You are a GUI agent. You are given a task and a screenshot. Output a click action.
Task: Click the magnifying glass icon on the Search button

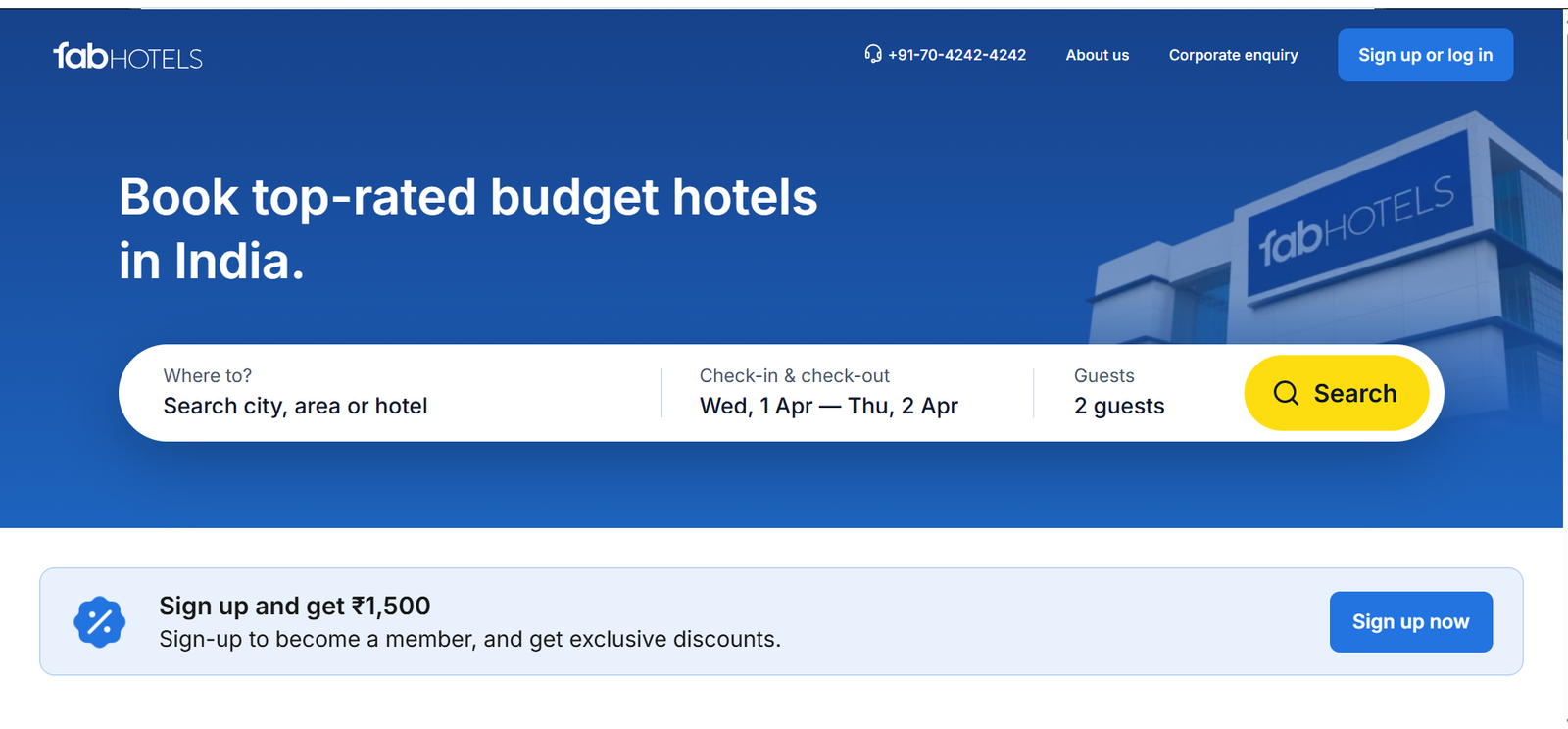pyautogui.click(x=1286, y=393)
